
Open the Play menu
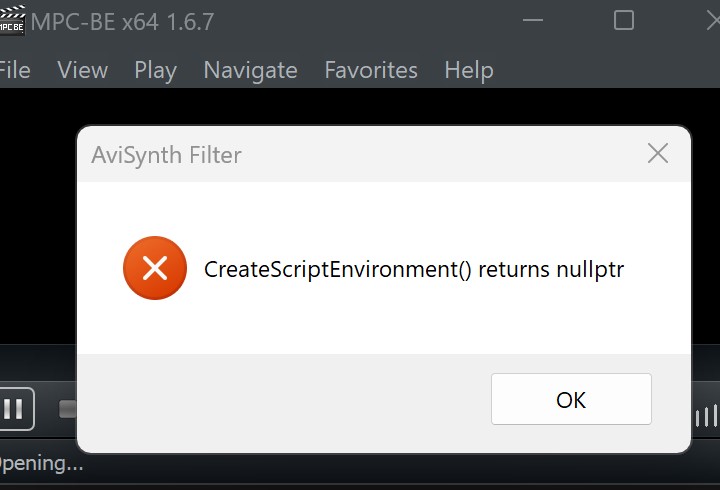(x=155, y=70)
